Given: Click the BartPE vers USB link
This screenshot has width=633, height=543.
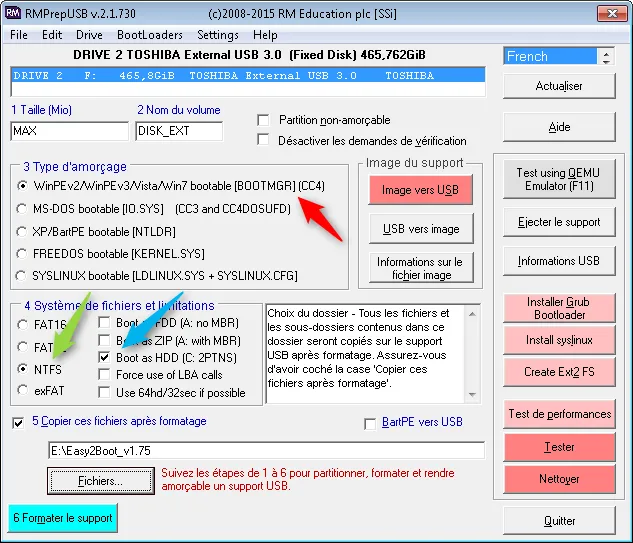Looking at the screenshot, I should [x=422, y=422].
